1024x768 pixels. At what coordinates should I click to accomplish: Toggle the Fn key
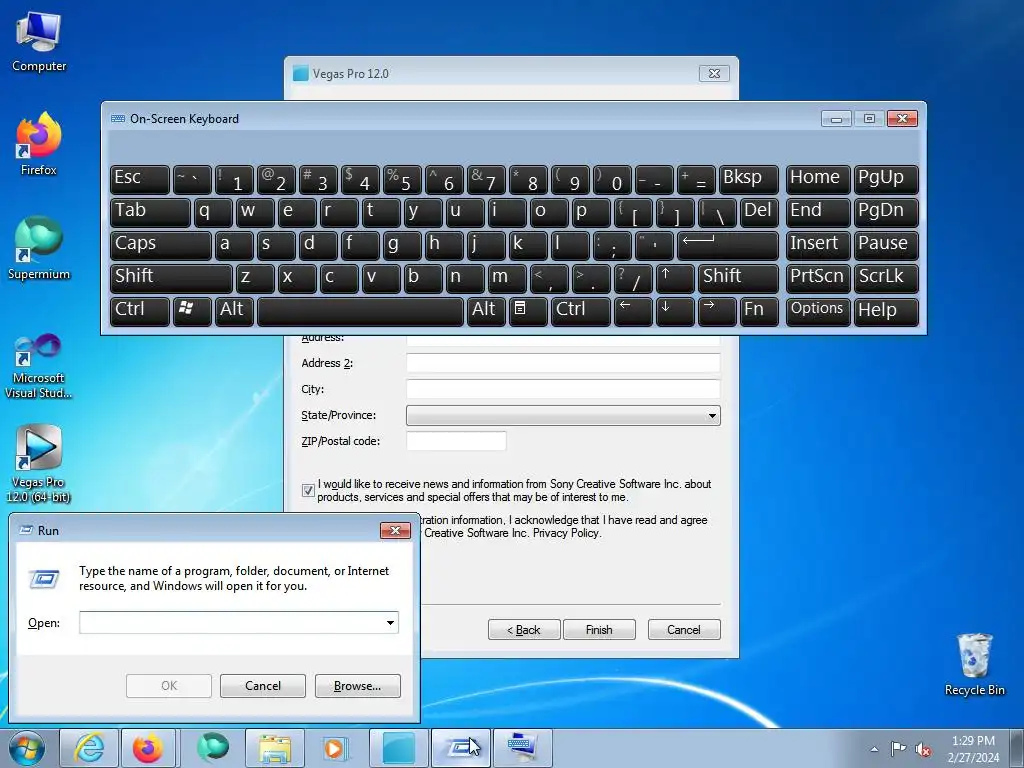(759, 311)
